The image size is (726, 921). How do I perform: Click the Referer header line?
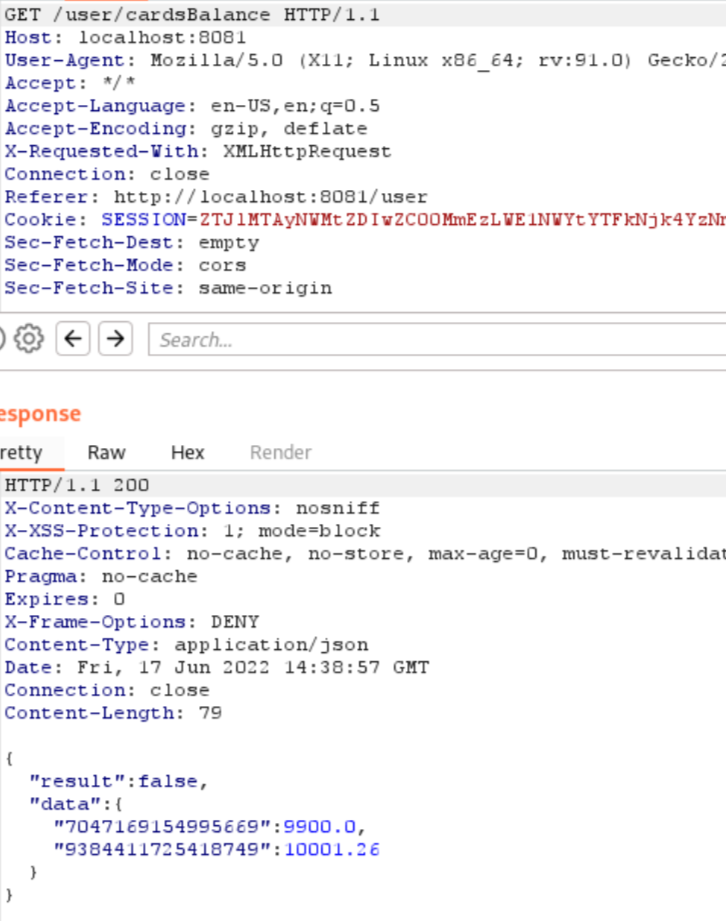pos(216,197)
